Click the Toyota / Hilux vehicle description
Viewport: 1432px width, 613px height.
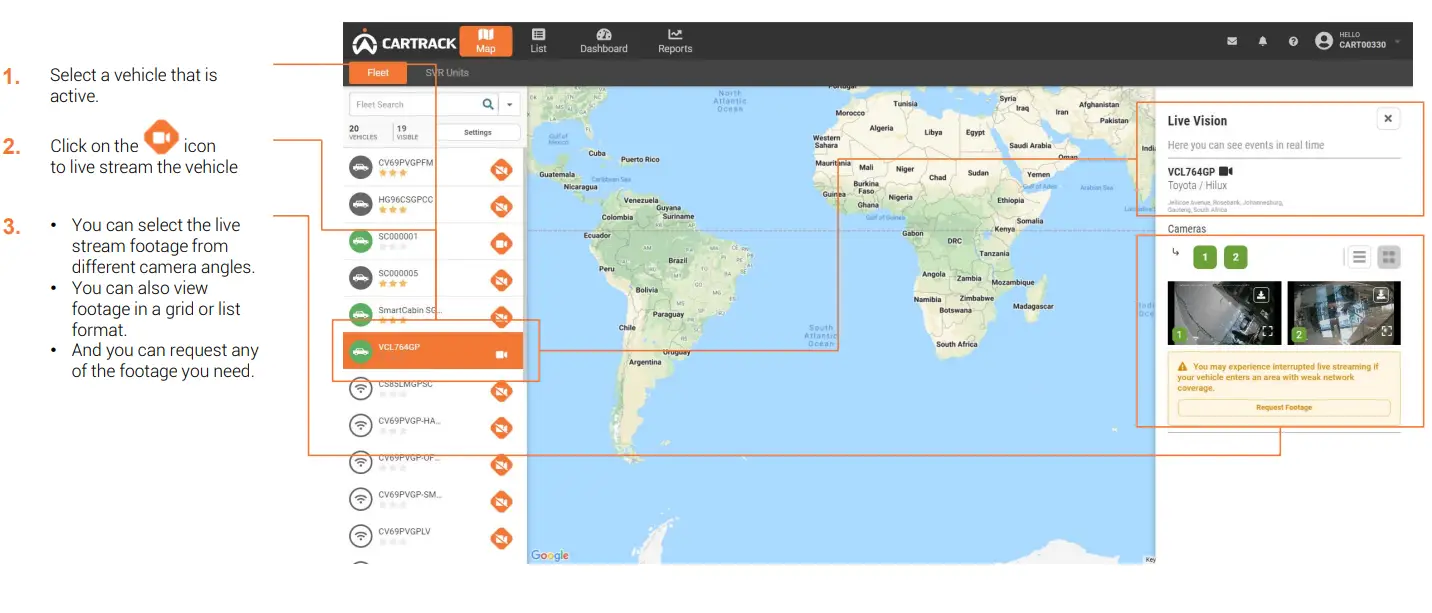click(x=1197, y=186)
